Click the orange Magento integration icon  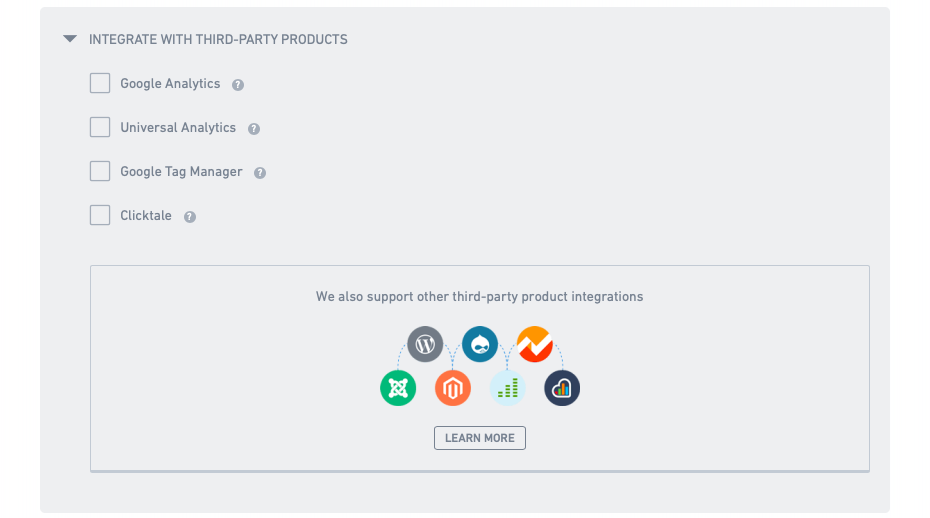coord(453,388)
